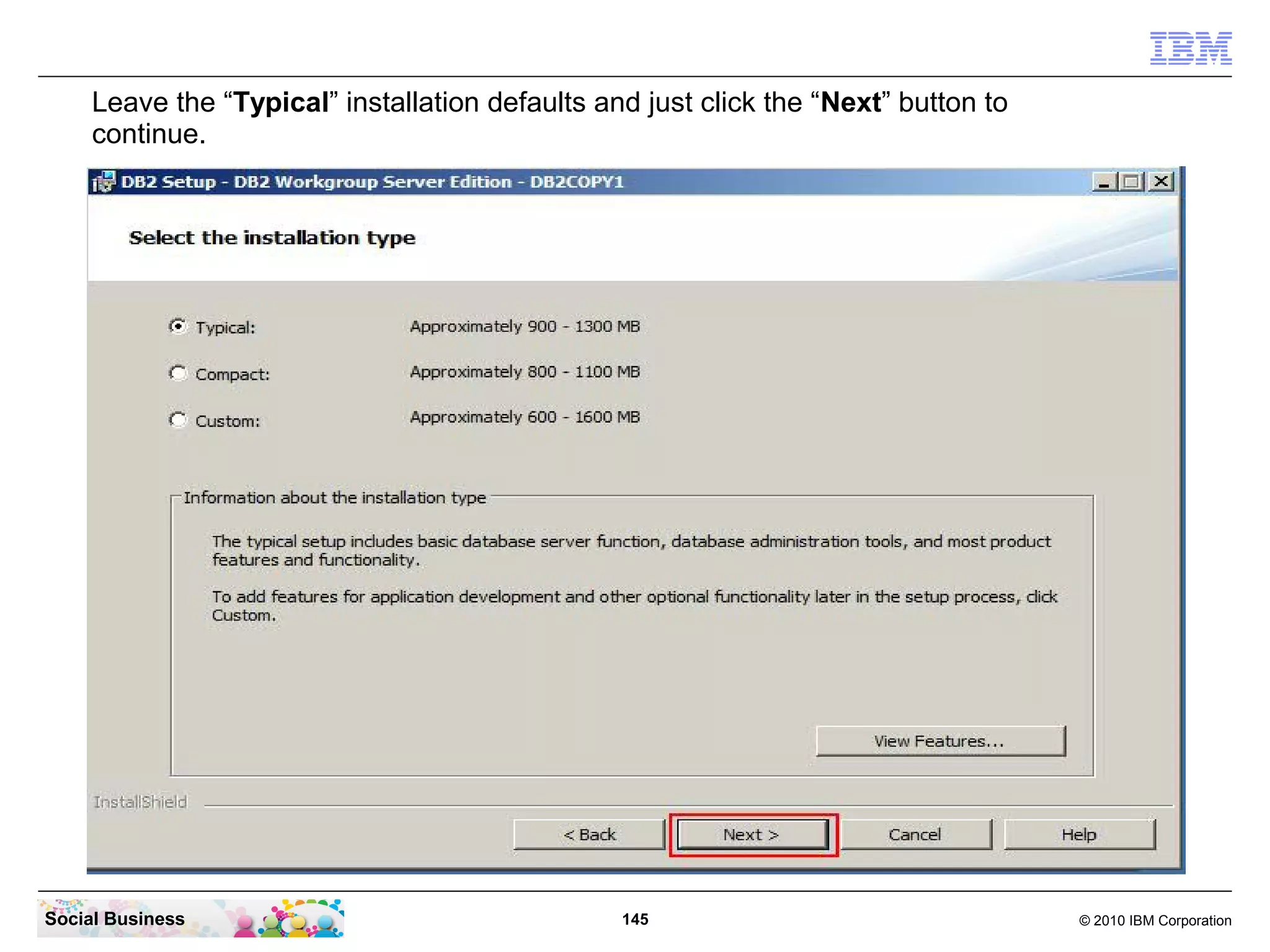
Task: Click the page number 145
Action: click(x=635, y=919)
